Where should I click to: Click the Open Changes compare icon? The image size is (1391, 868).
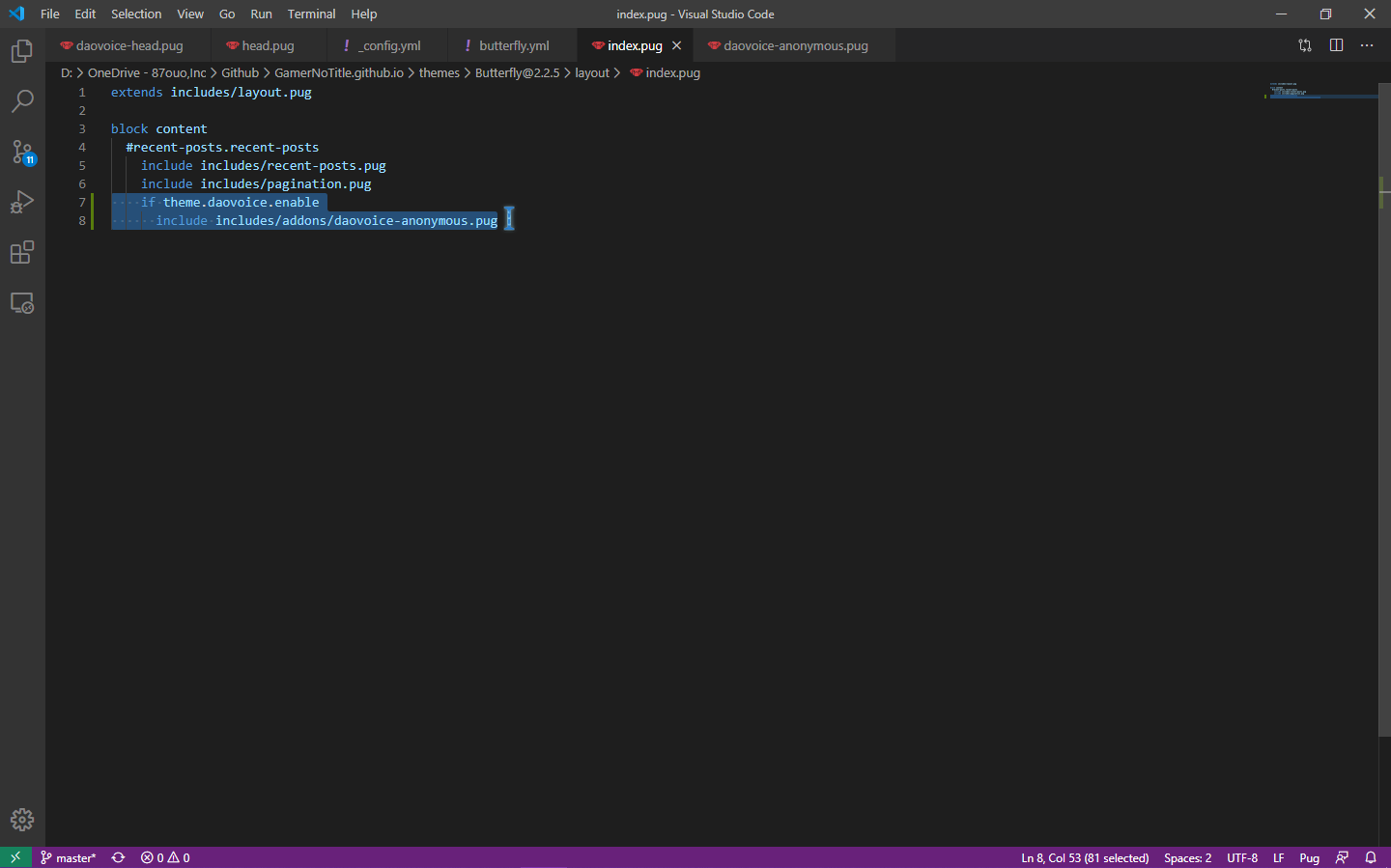[1305, 45]
